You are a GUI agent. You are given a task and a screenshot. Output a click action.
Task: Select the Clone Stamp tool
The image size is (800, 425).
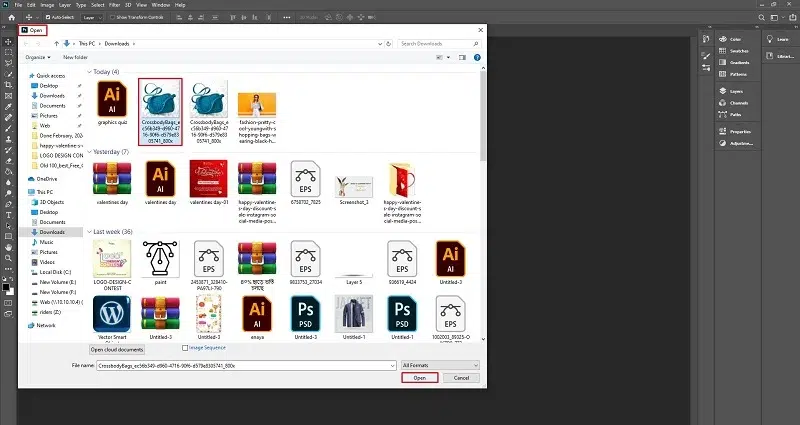coord(8,139)
